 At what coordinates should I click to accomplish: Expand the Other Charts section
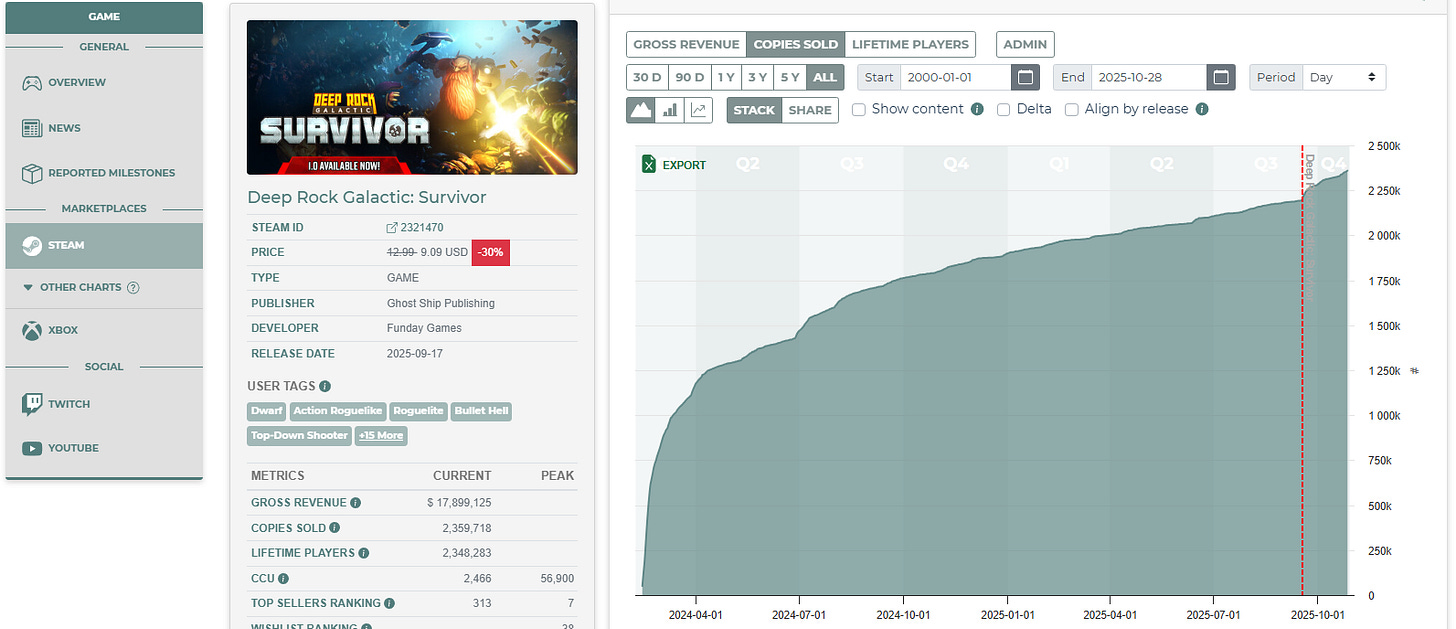(x=80, y=287)
